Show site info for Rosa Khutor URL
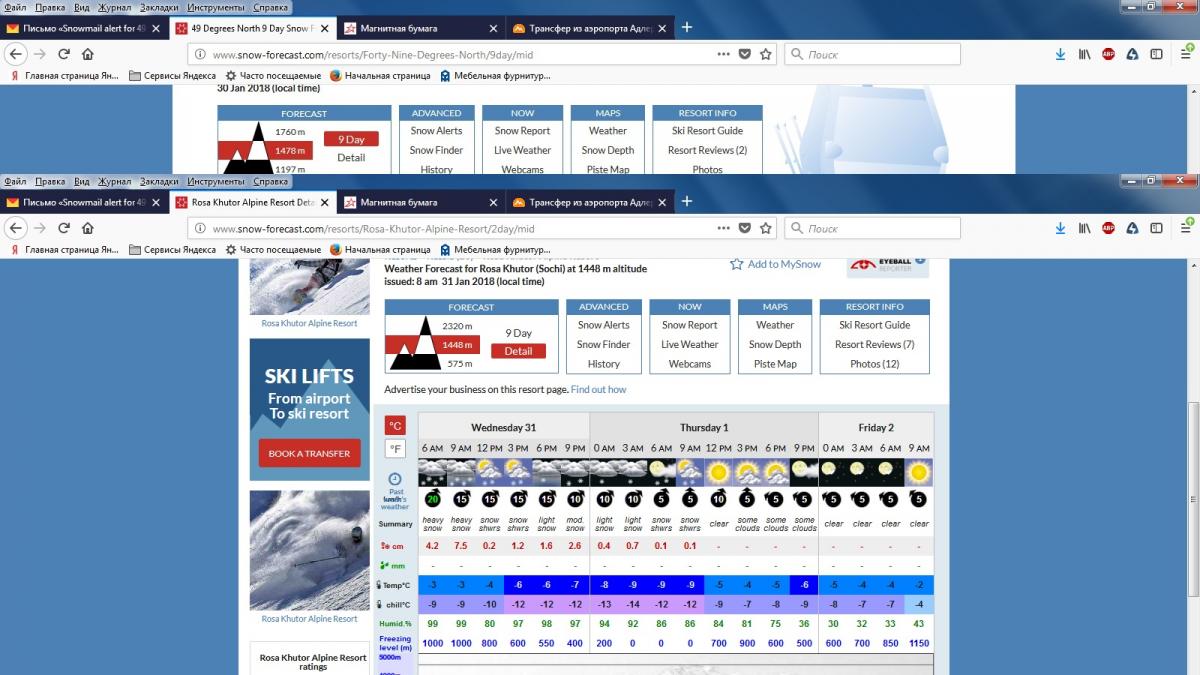This screenshot has width=1200, height=675. (x=200, y=229)
